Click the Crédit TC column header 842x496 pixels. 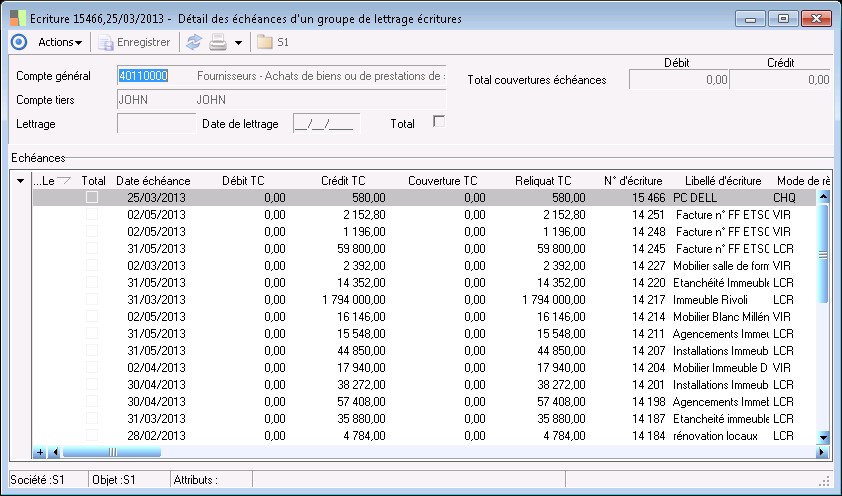[x=341, y=181]
